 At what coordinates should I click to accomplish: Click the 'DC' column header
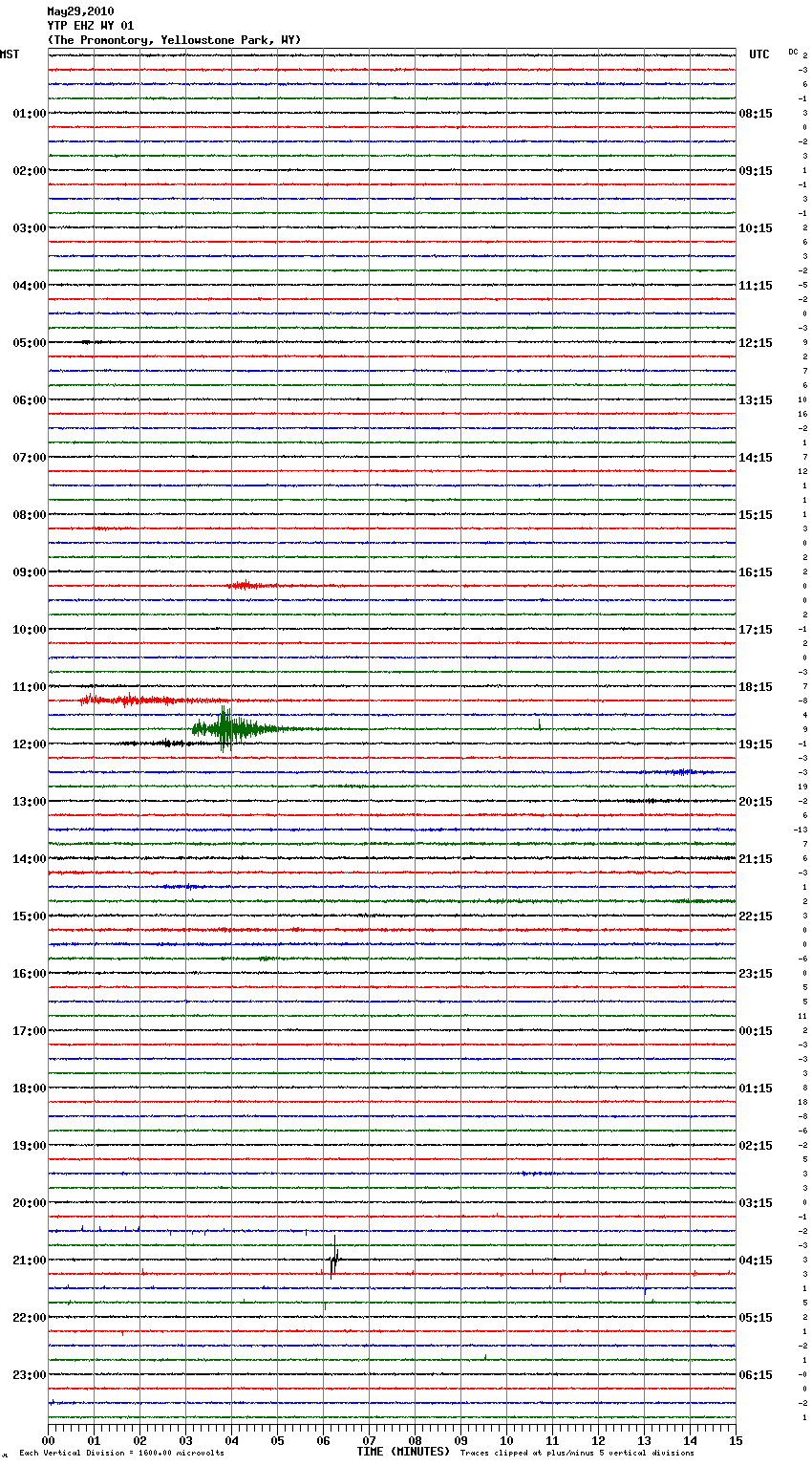pyautogui.click(x=793, y=52)
